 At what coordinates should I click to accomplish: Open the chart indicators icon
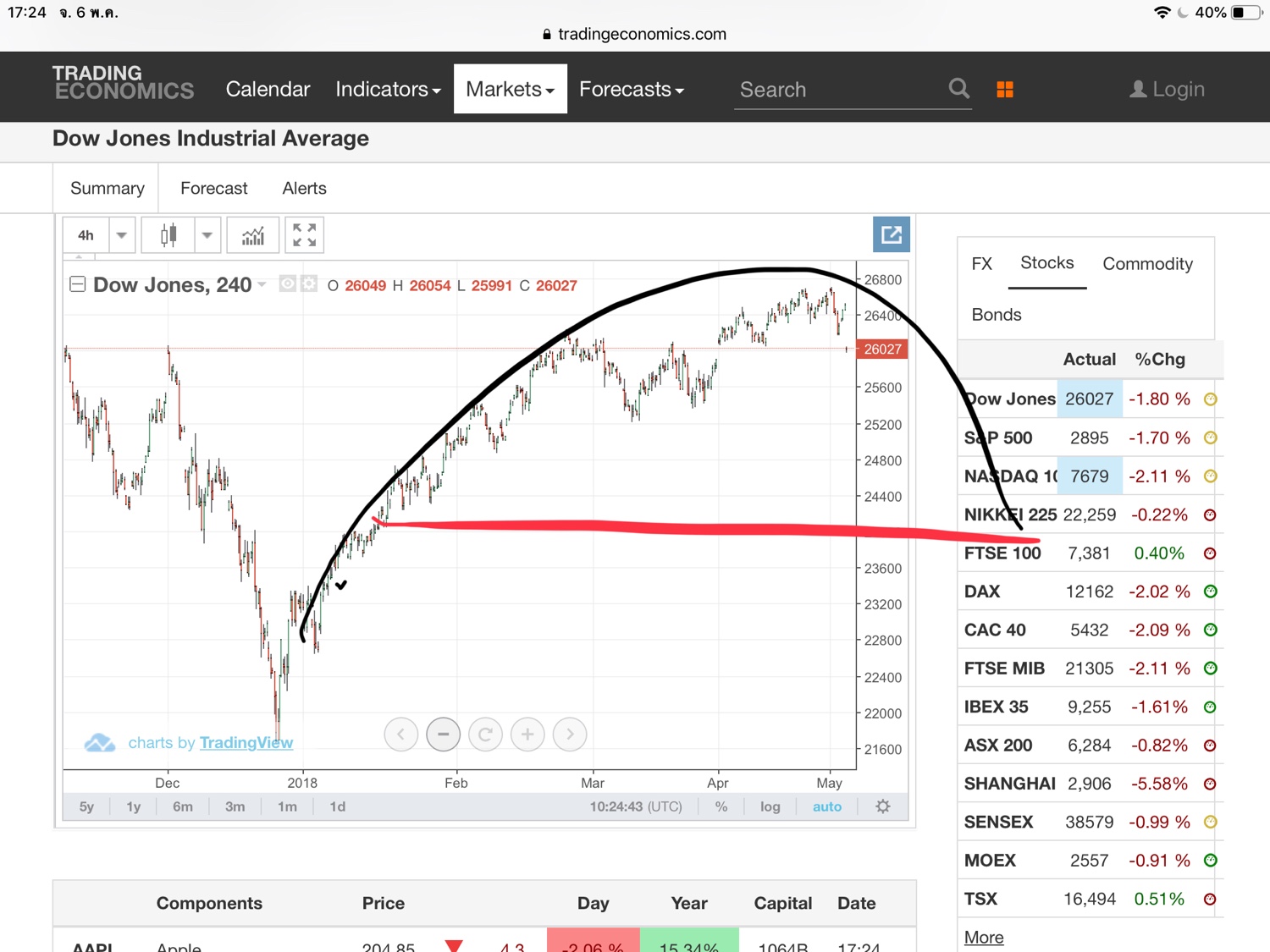click(253, 235)
